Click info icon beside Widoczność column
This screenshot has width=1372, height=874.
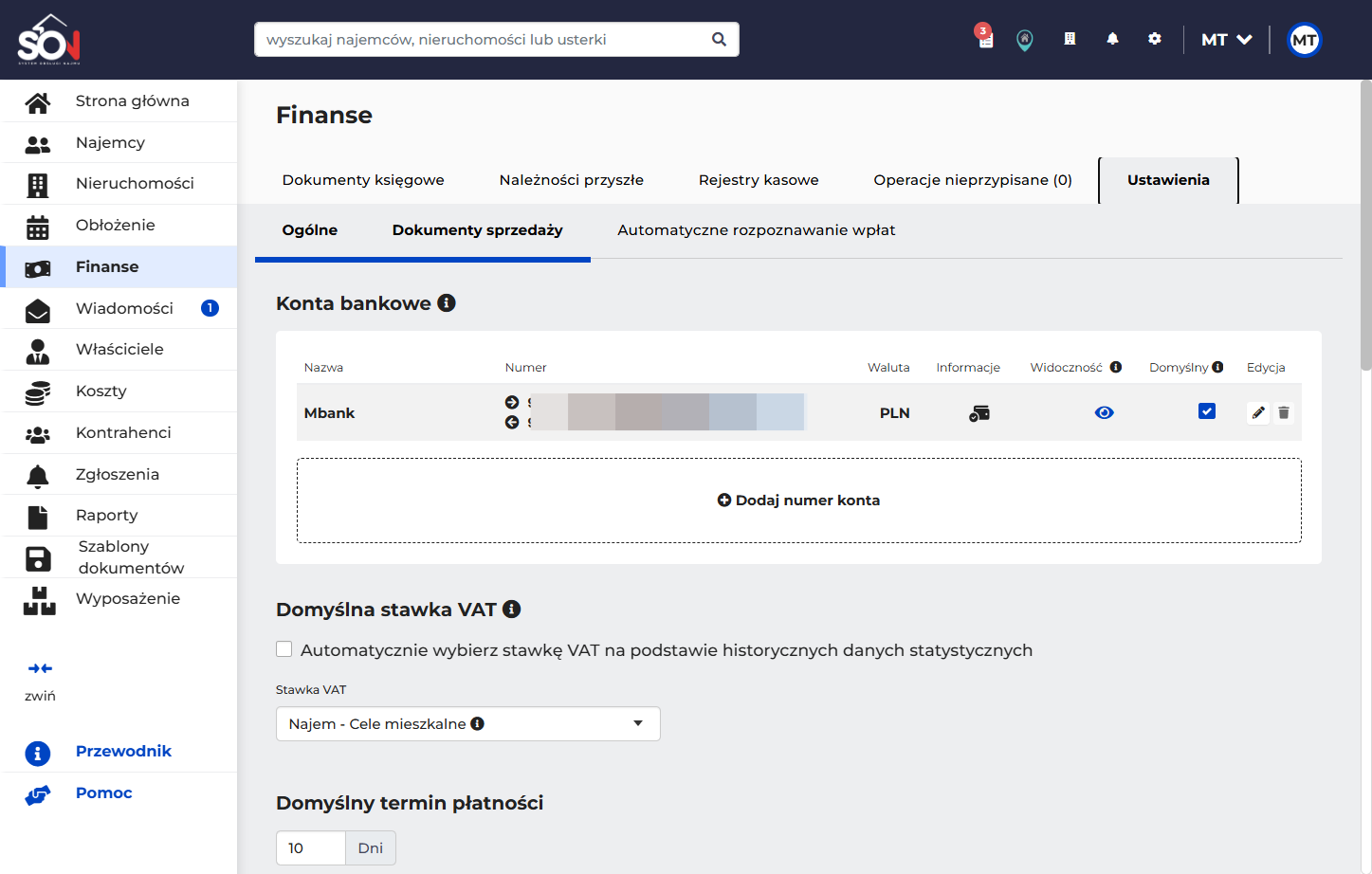(1116, 367)
